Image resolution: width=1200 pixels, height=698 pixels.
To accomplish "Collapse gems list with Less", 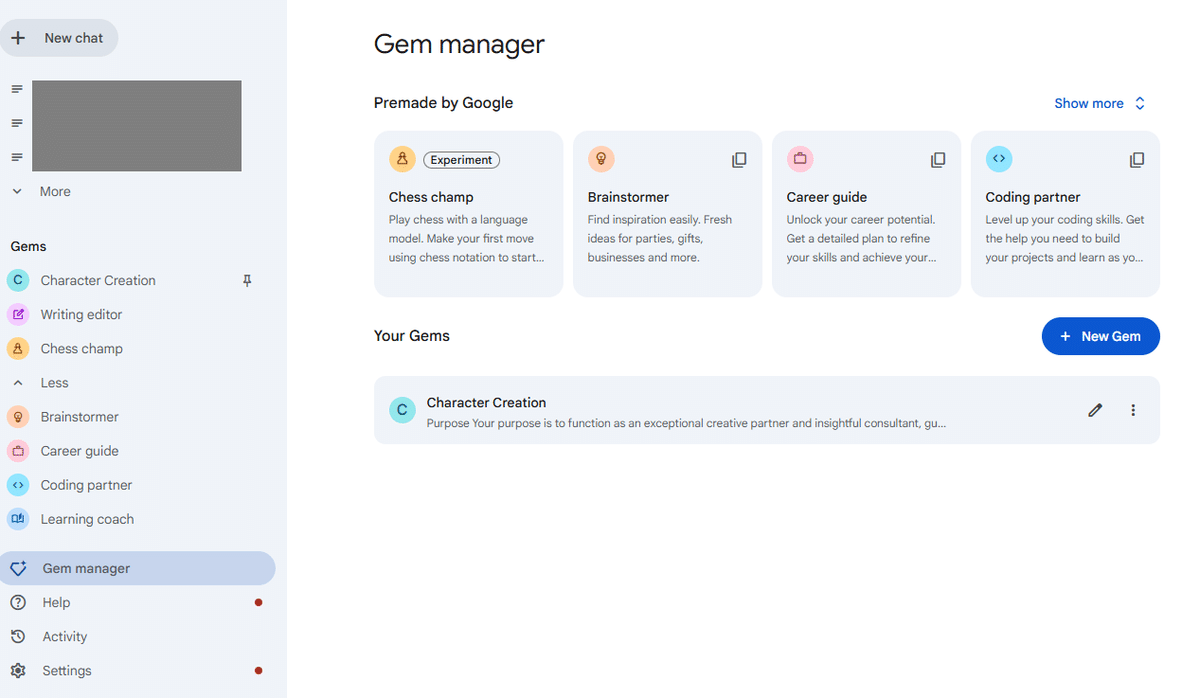I will pos(54,383).
